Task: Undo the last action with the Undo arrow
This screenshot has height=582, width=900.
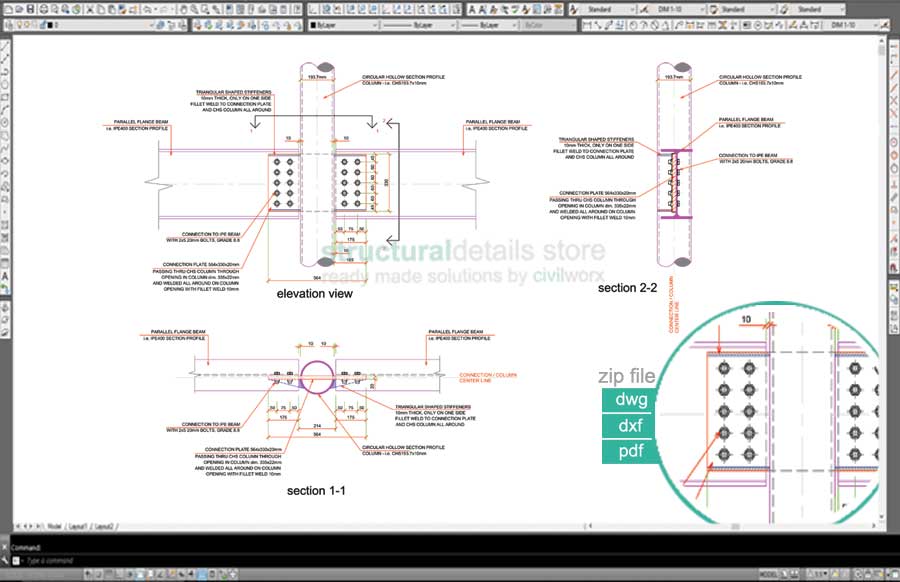Action: click(146, 9)
